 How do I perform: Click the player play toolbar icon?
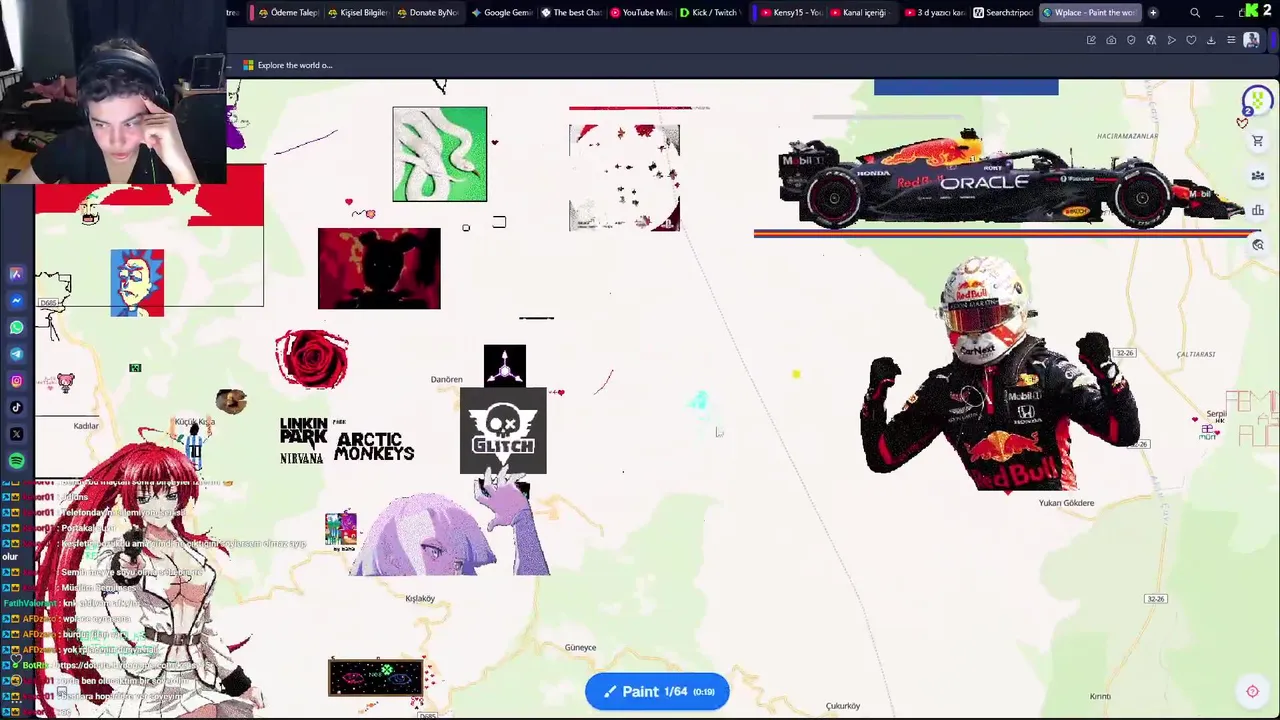tap(1171, 40)
